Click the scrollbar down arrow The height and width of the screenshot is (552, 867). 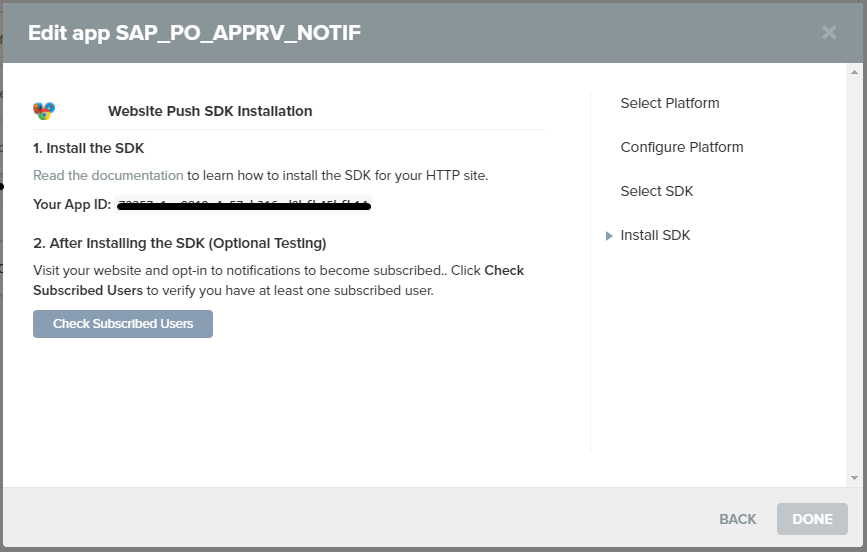click(x=854, y=478)
